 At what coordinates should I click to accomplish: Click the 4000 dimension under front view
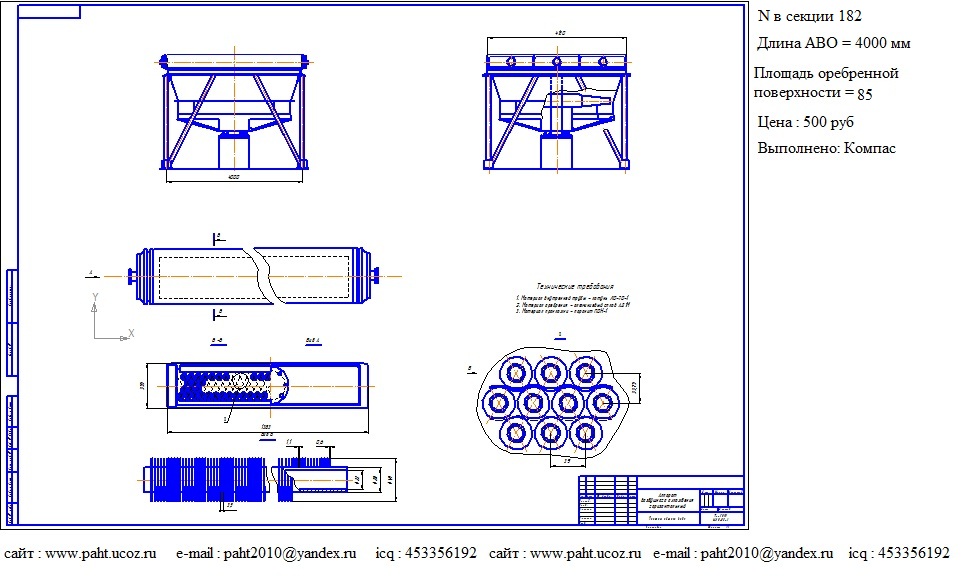pos(234,177)
